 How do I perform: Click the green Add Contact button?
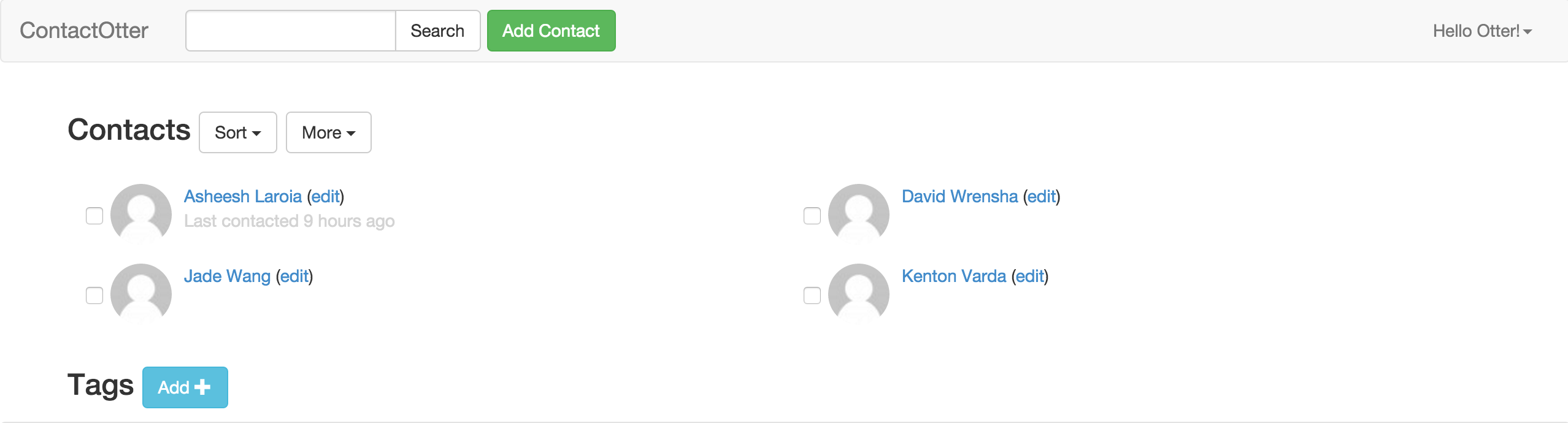[551, 31]
